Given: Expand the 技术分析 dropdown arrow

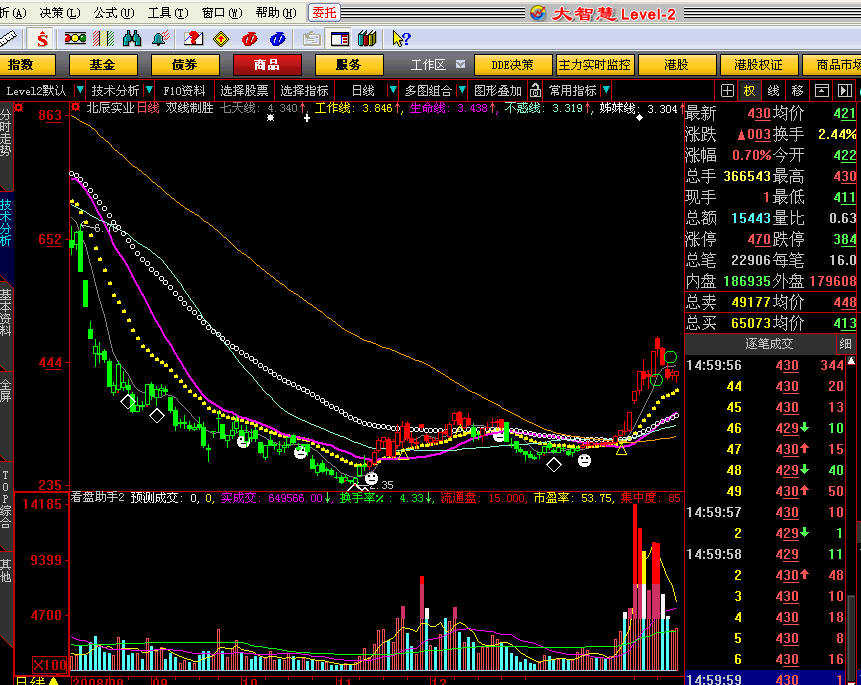Looking at the screenshot, I should [x=149, y=90].
